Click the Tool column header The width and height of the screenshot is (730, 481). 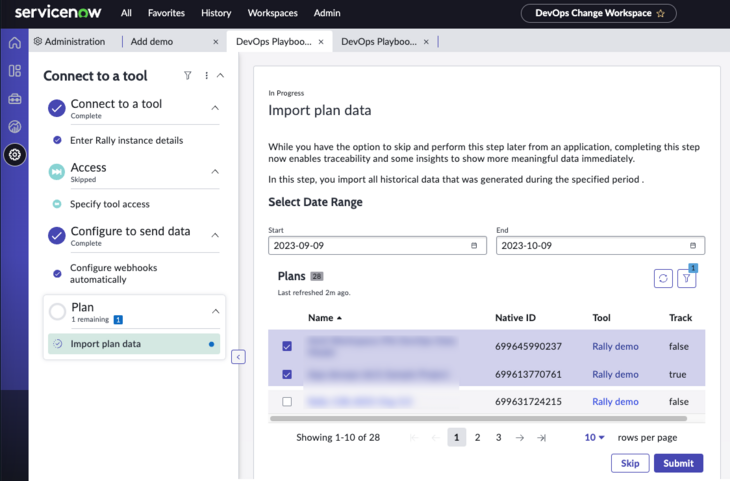pos(601,318)
